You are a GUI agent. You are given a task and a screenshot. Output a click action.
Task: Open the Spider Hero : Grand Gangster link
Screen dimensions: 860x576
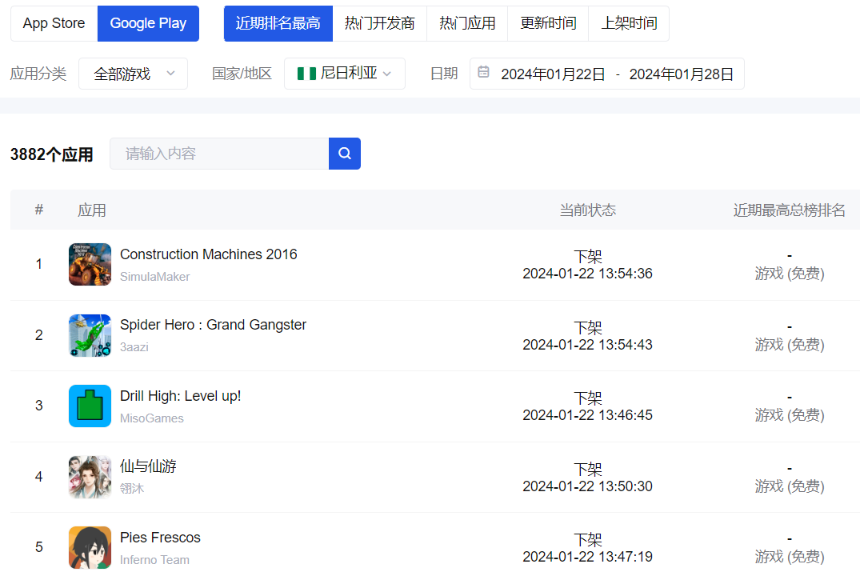pos(213,325)
